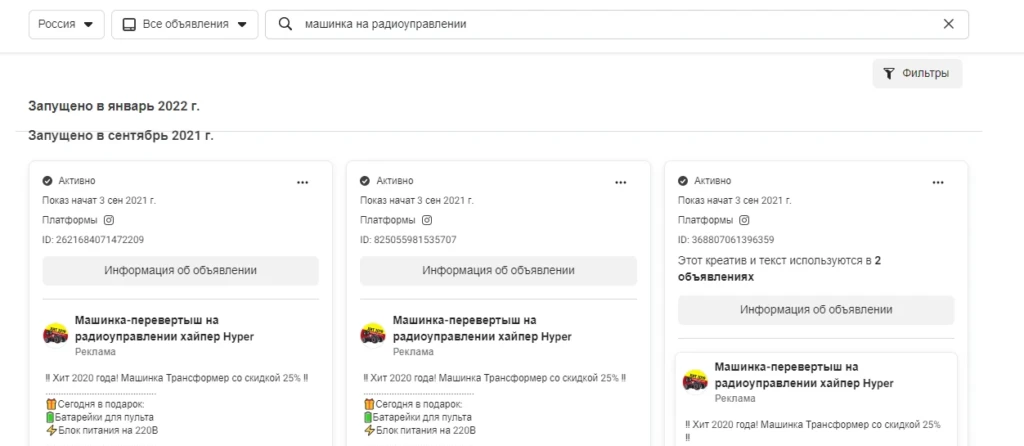Image resolution: width=1024 pixels, height=446 pixels.
Task: Click active status checkmark in ad 825055981535707 card
Action: 365,181
